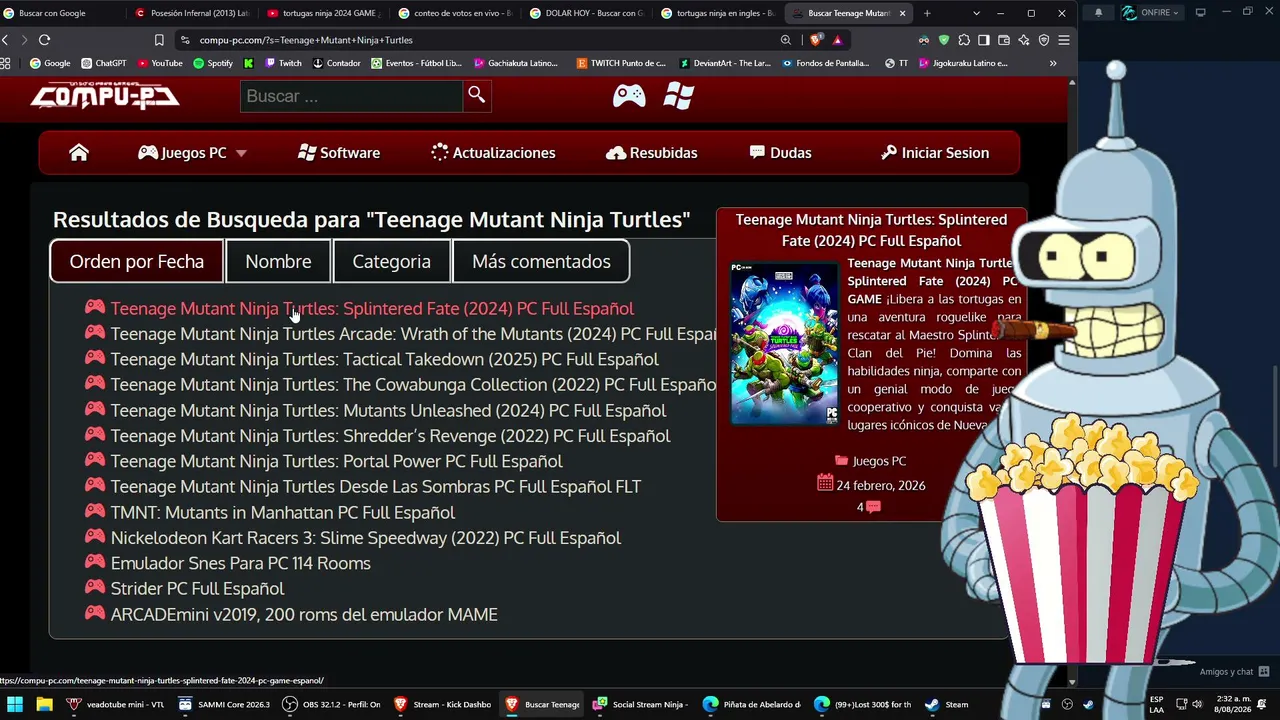Open Emulador Snes Para PC 114 Rooms
This screenshot has width=1280, height=720.
point(240,563)
